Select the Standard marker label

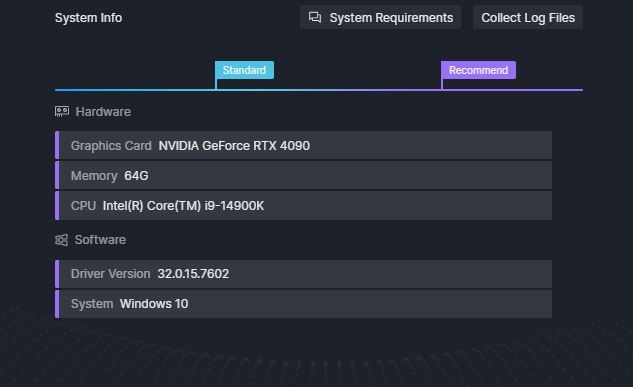point(244,70)
